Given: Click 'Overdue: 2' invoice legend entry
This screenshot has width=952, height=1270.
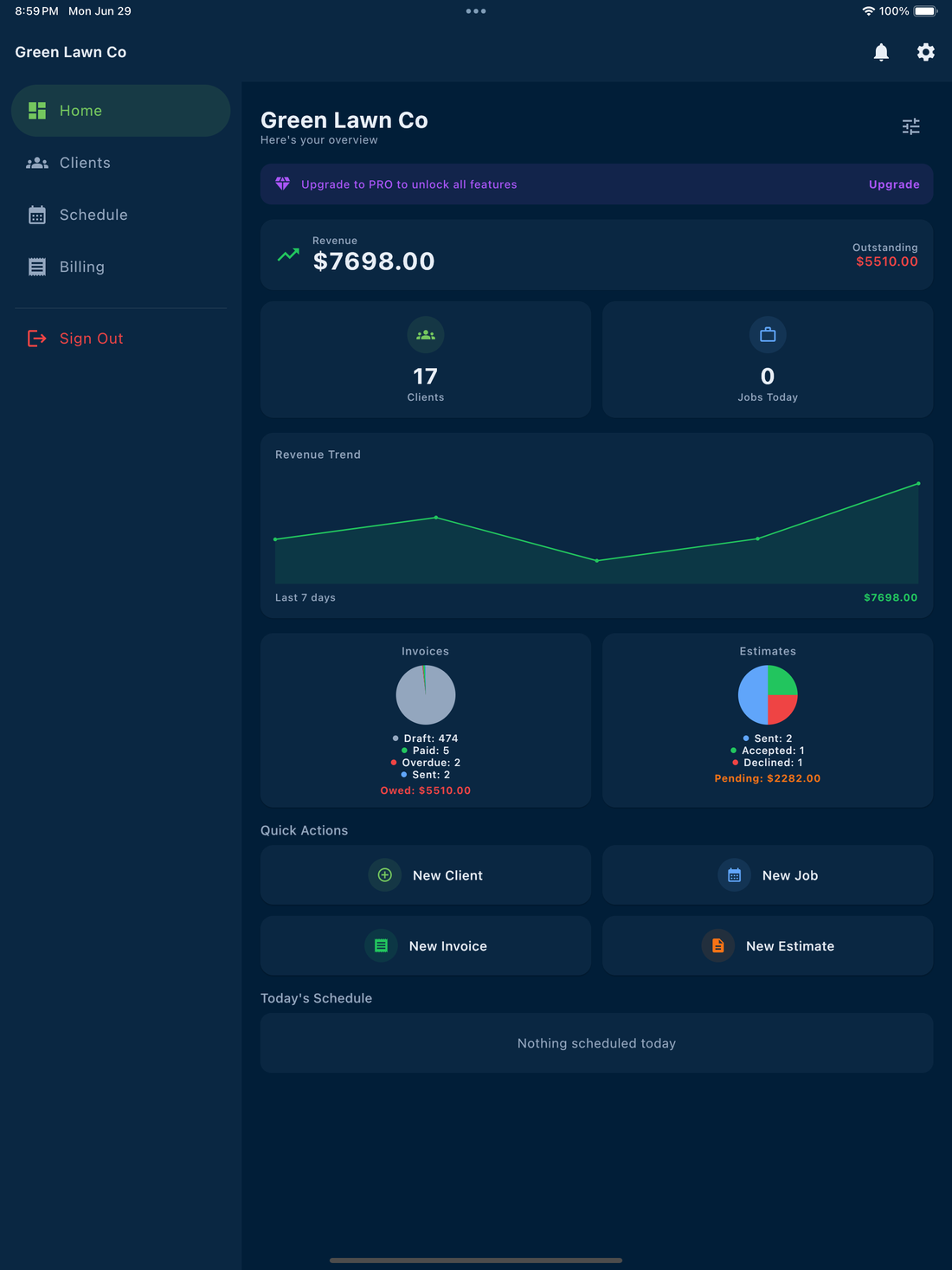Looking at the screenshot, I should coord(425,763).
